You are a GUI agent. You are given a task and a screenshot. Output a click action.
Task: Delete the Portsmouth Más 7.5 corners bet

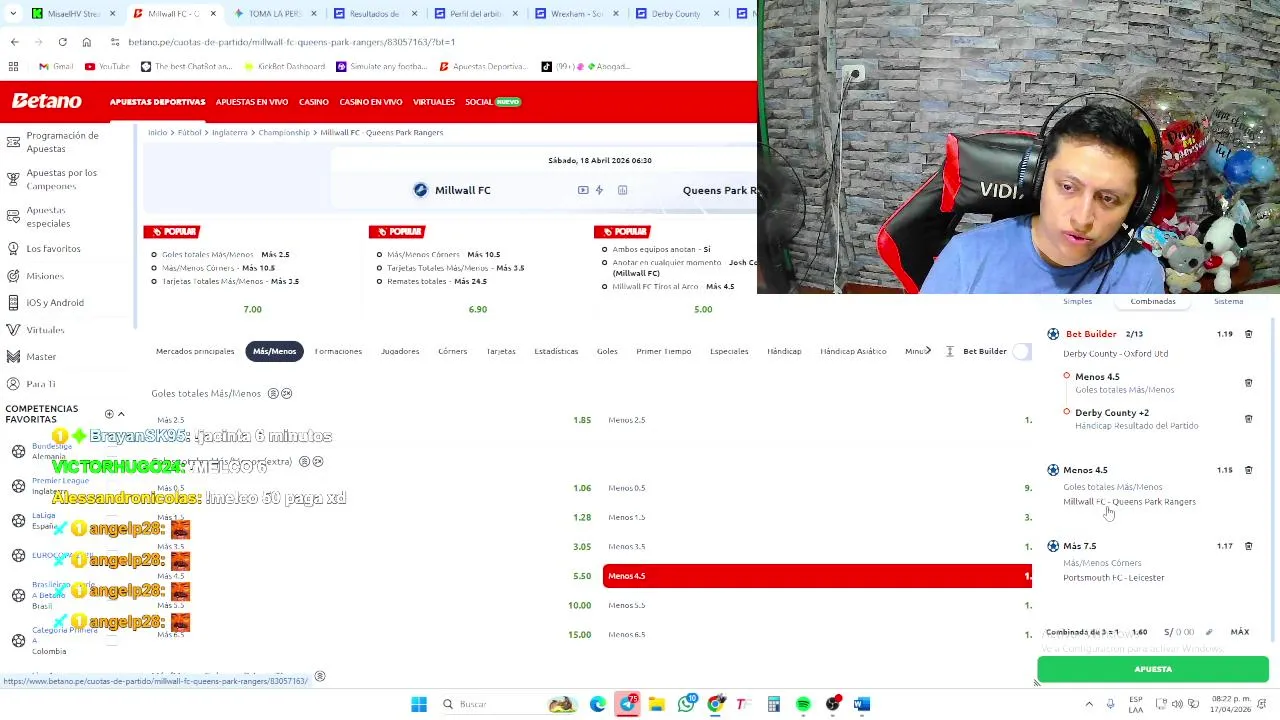[x=1248, y=546]
